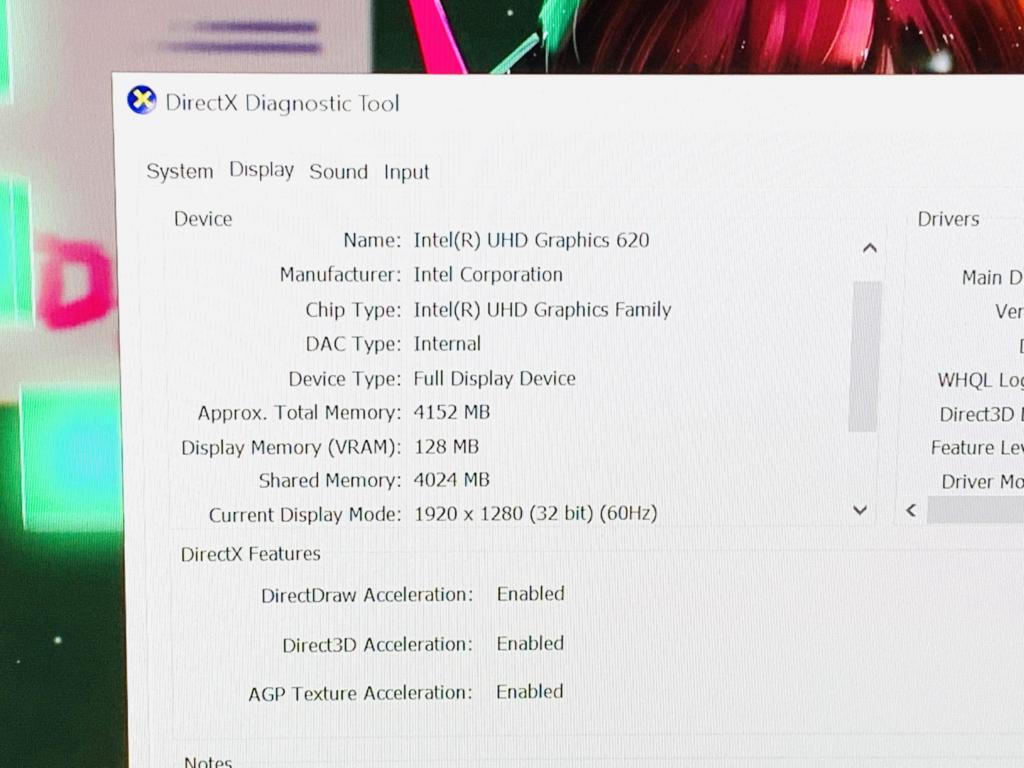
Task: Select Intel(R) UHD Graphics Family chip type
Action: pos(542,310)
